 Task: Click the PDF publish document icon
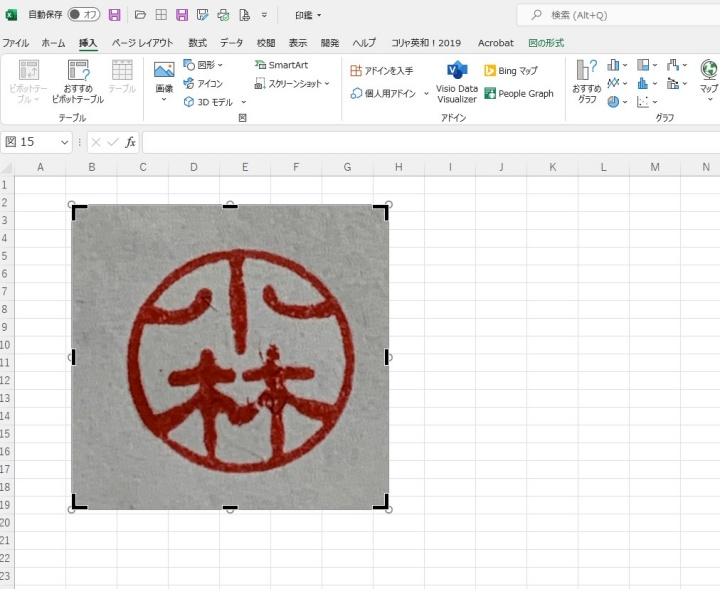pyautogui.click(x=245, y=15)
